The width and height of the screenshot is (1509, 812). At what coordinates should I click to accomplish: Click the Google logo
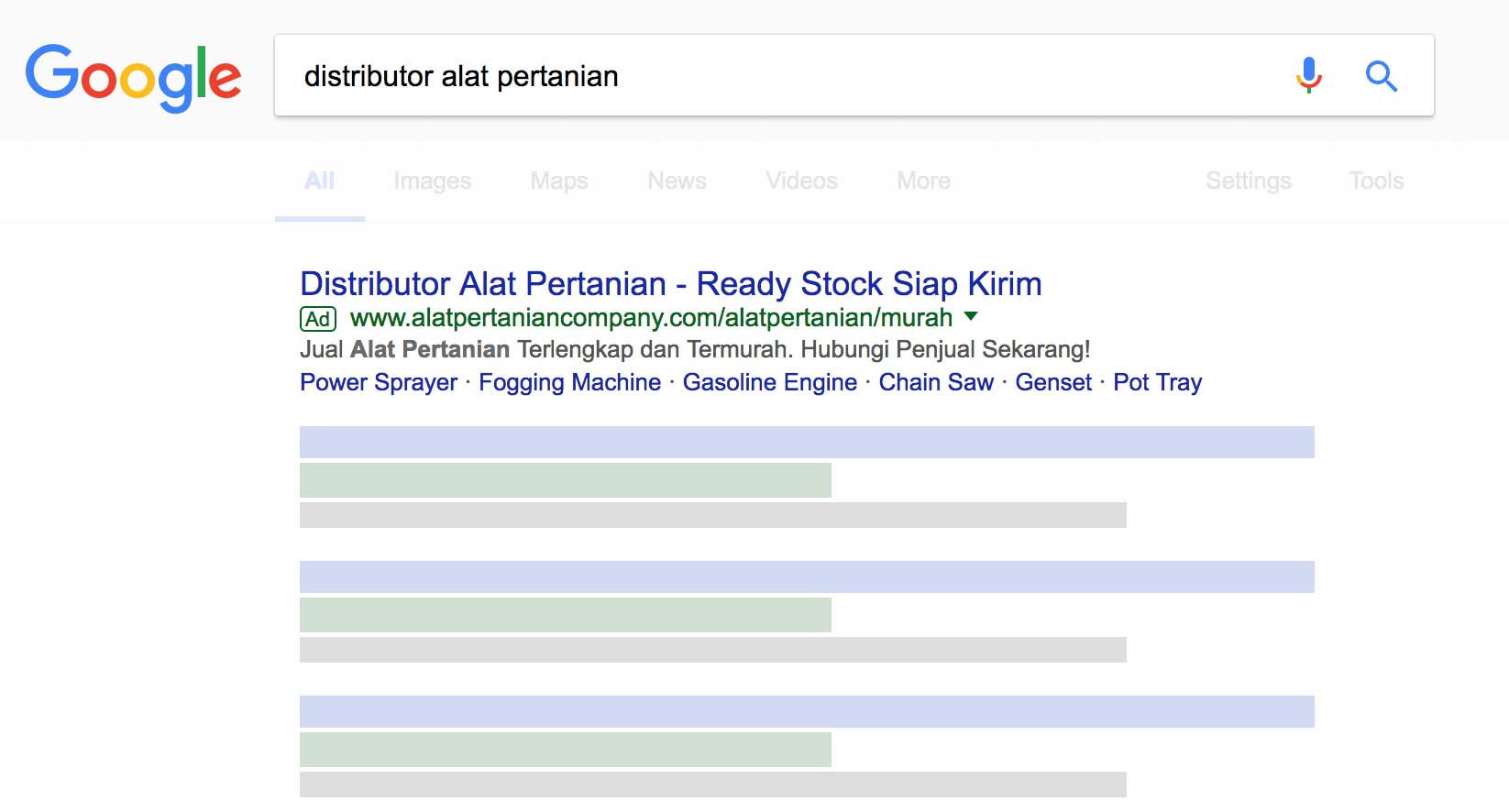click(x=134, y=77)
